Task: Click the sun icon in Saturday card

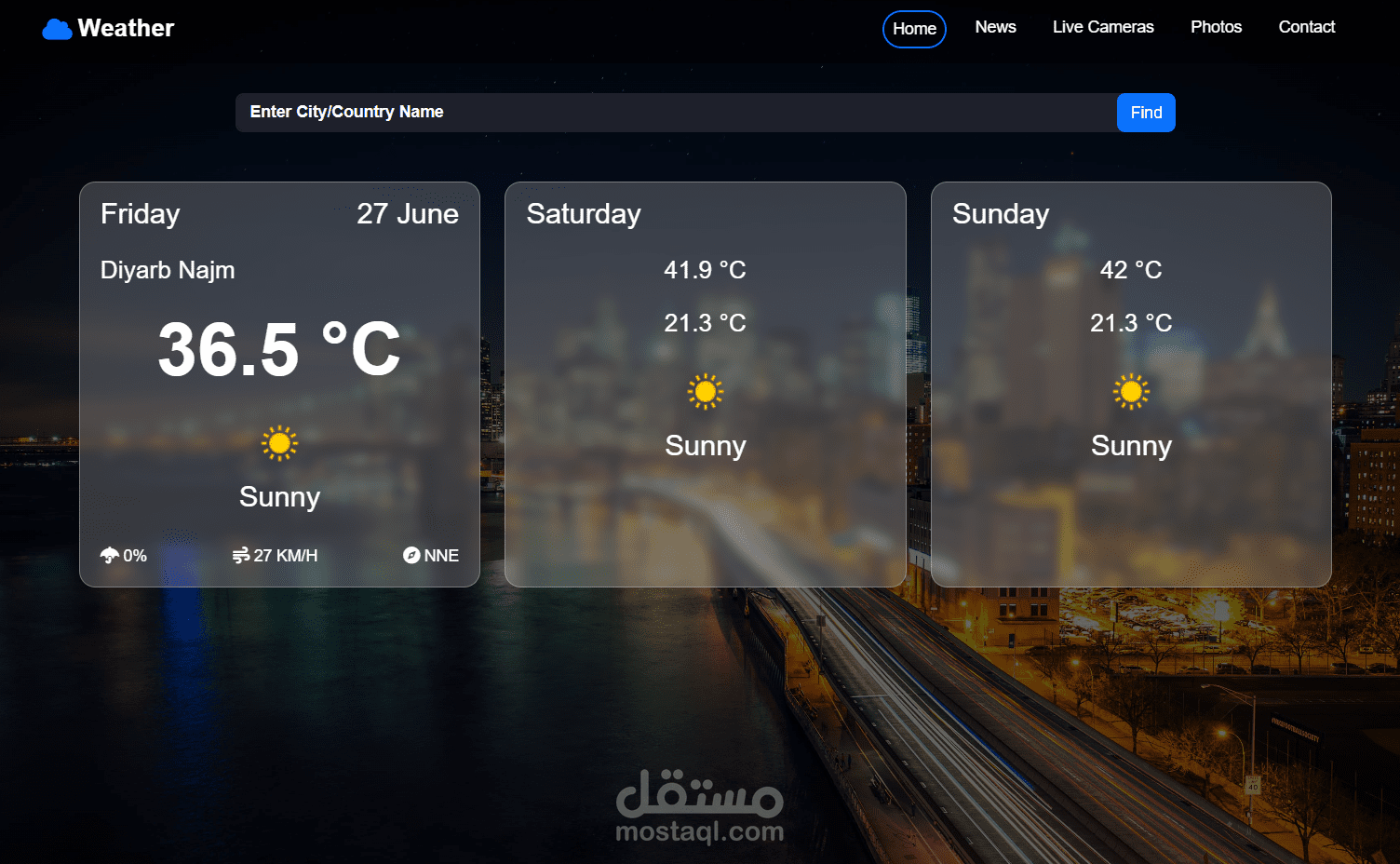Action: 706,392
